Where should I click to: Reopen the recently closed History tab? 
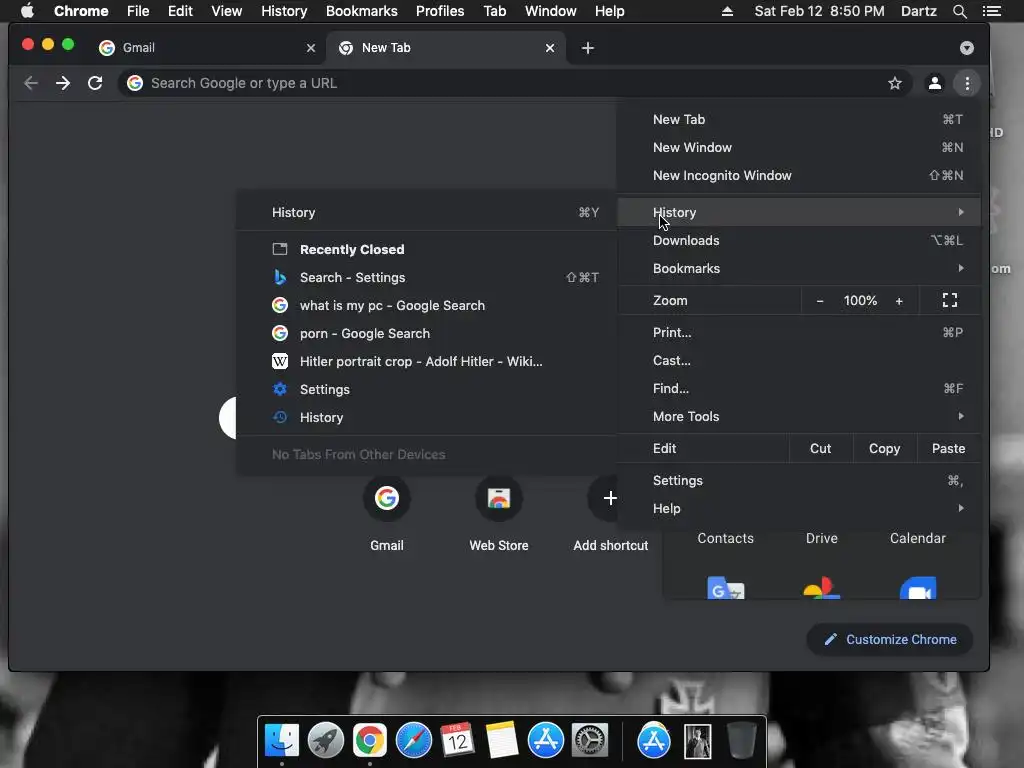426,417
